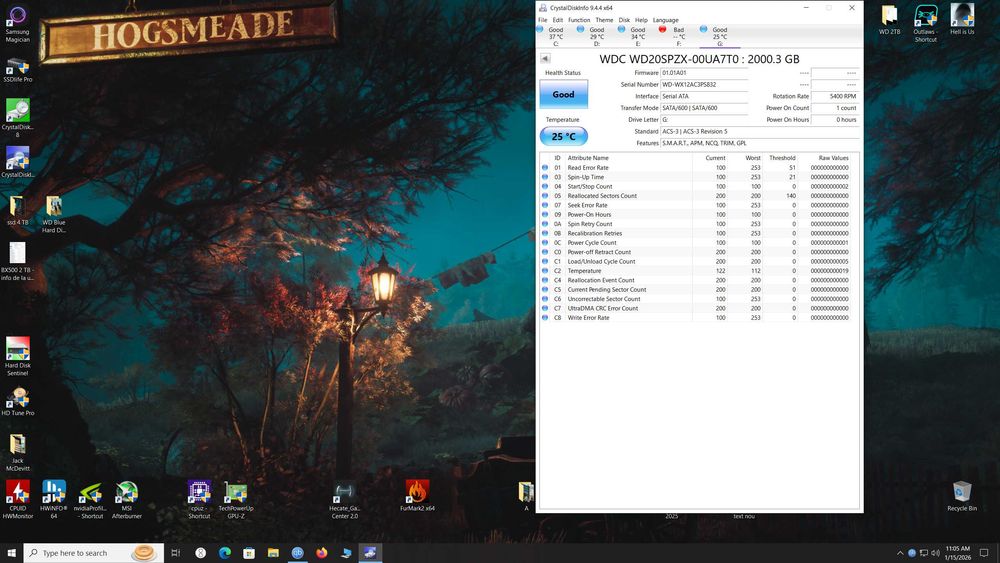Screen dimensions: 1000x563
Task: Open Task View on the taskbar
Action: click(176, 553)
